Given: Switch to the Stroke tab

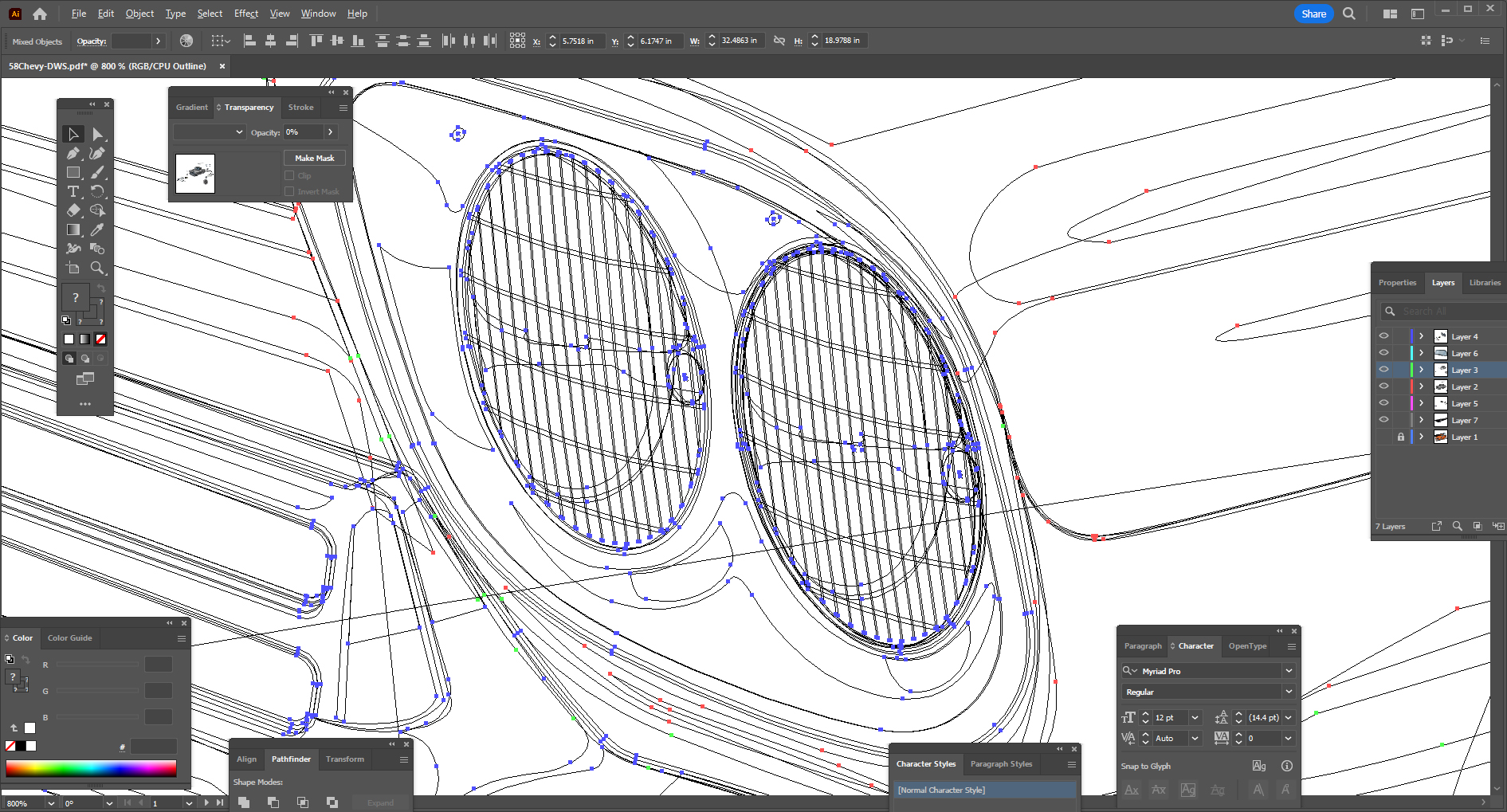Looking at the screenshot, I should click(x=300, y=108).
